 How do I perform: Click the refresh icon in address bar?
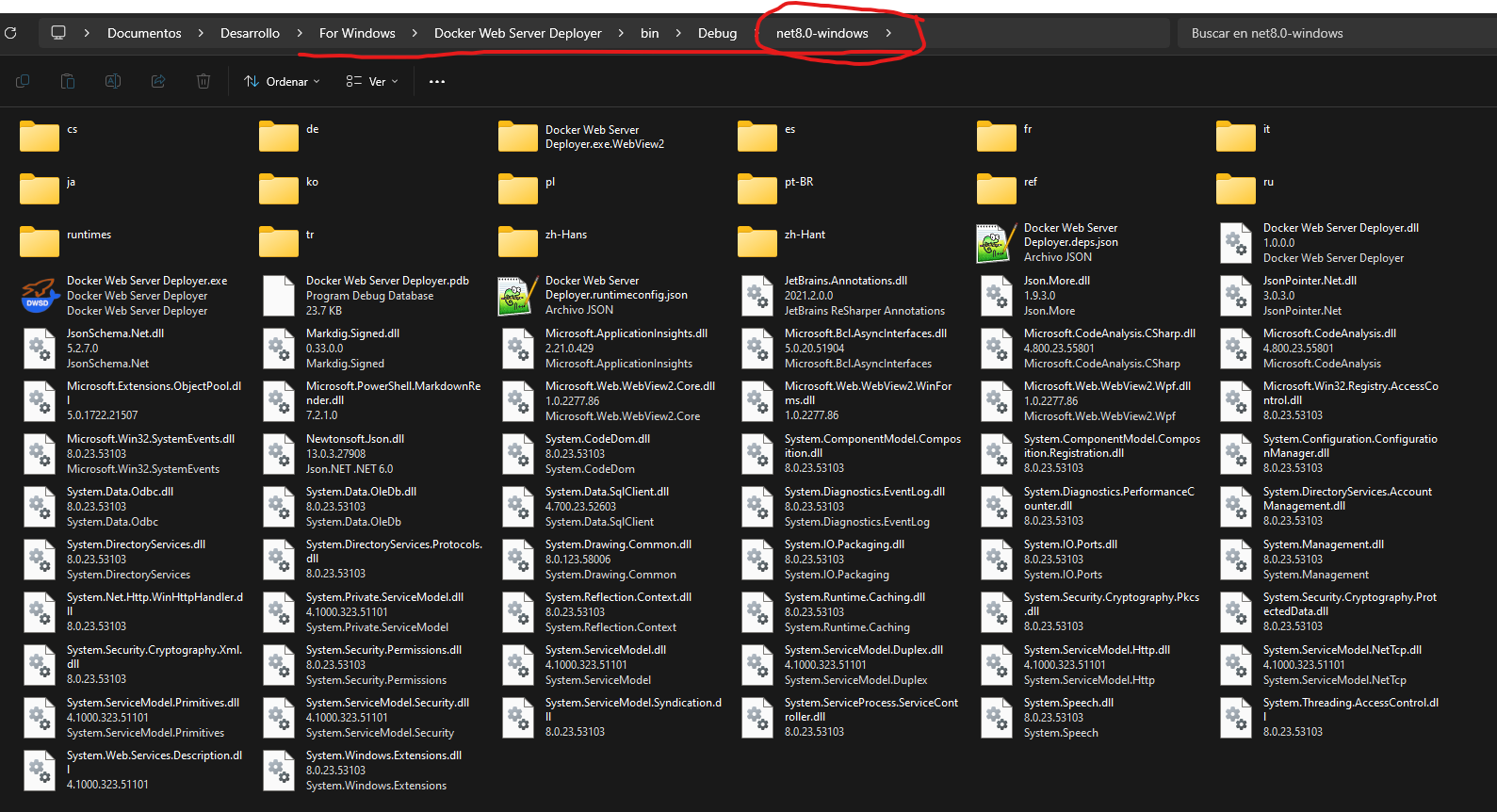click(x=10, y=33)
